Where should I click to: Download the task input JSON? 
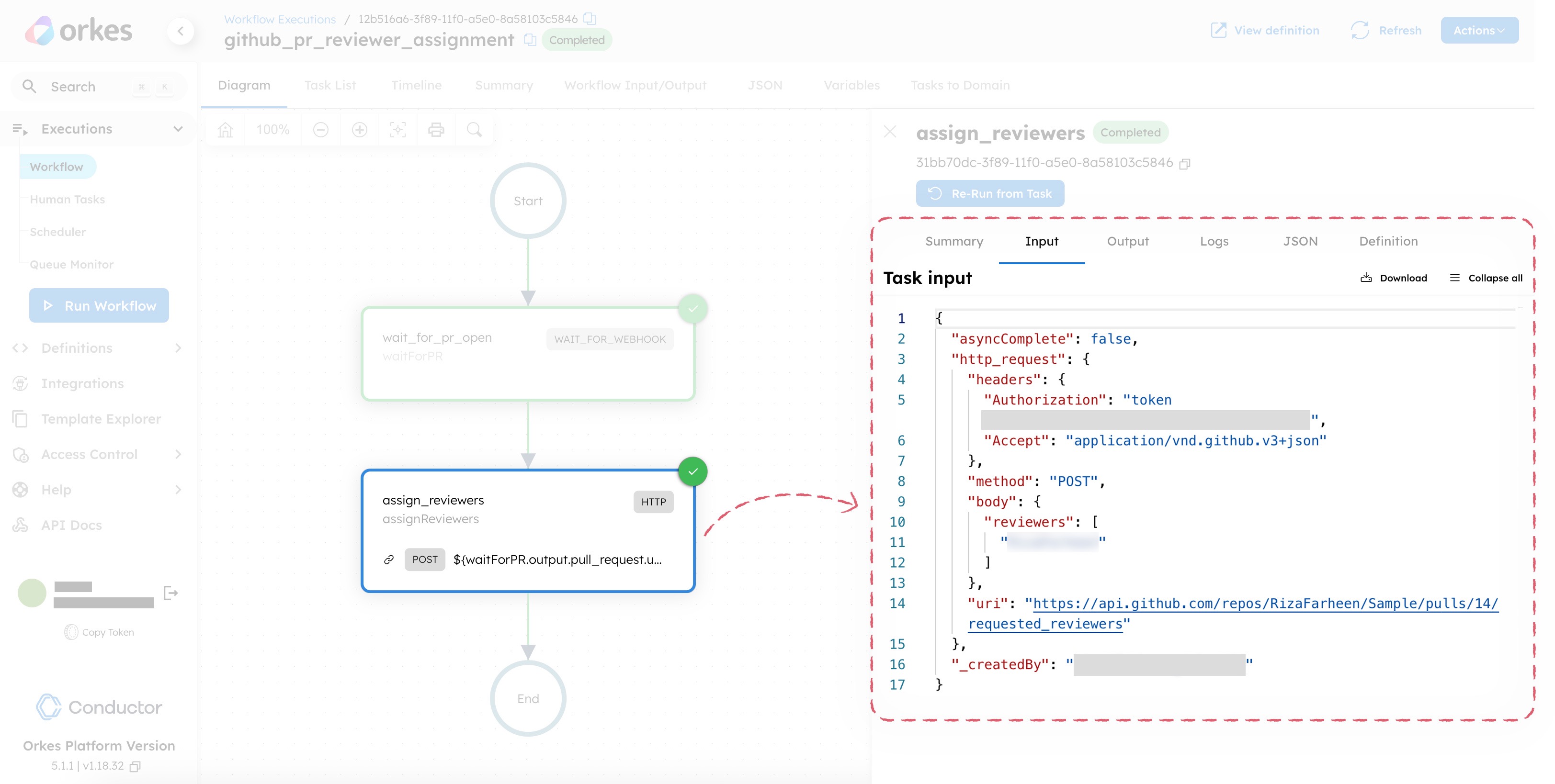pyautogui.click(x=1393, y=278)
